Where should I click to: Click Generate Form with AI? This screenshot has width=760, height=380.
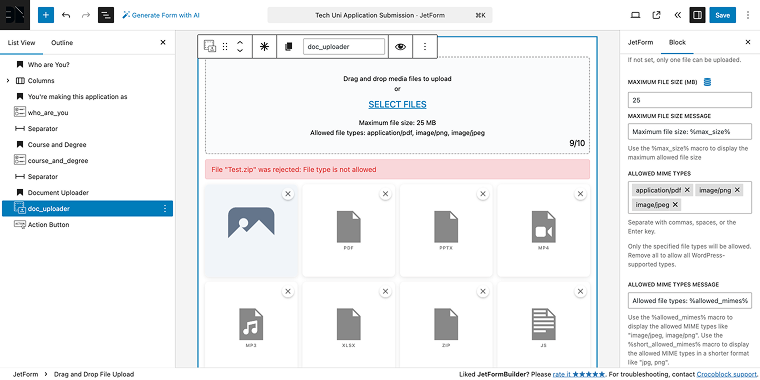point(160,15)
